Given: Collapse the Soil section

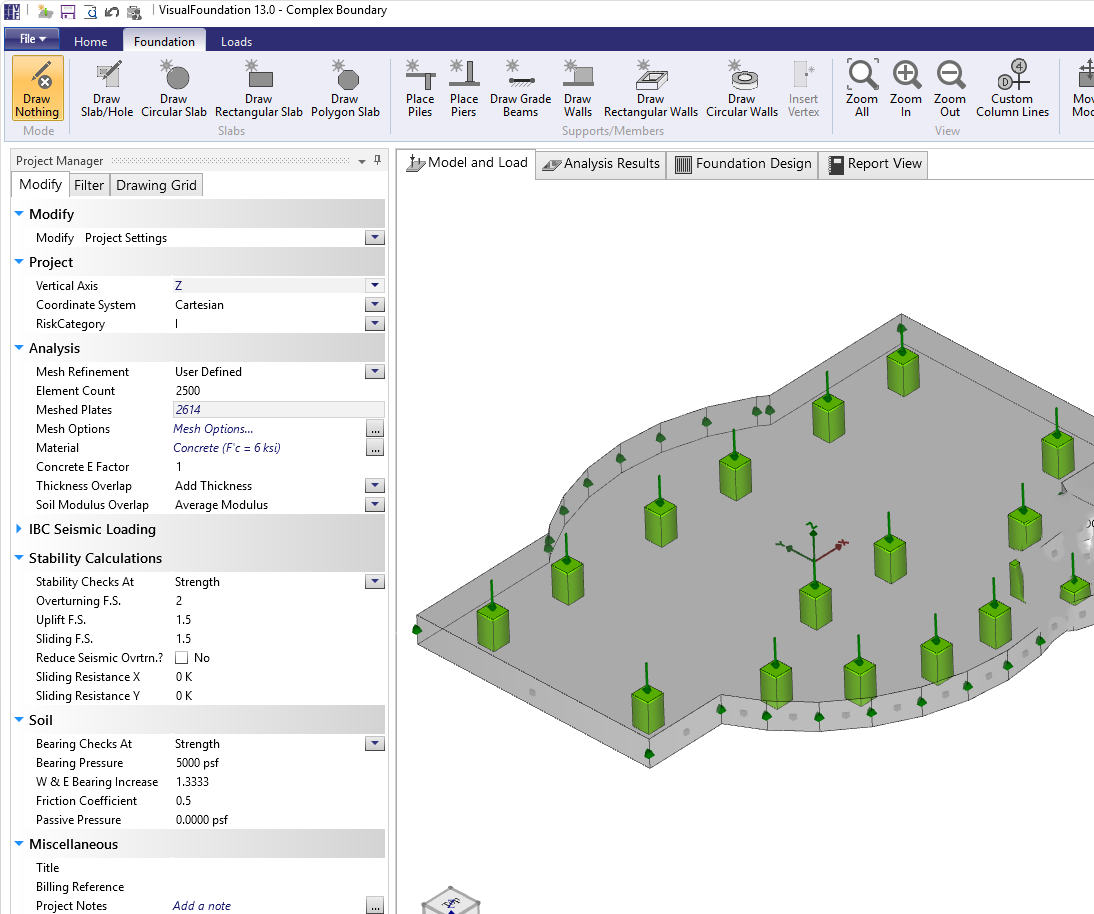Looking at the screenshot, I should point(19,720).
